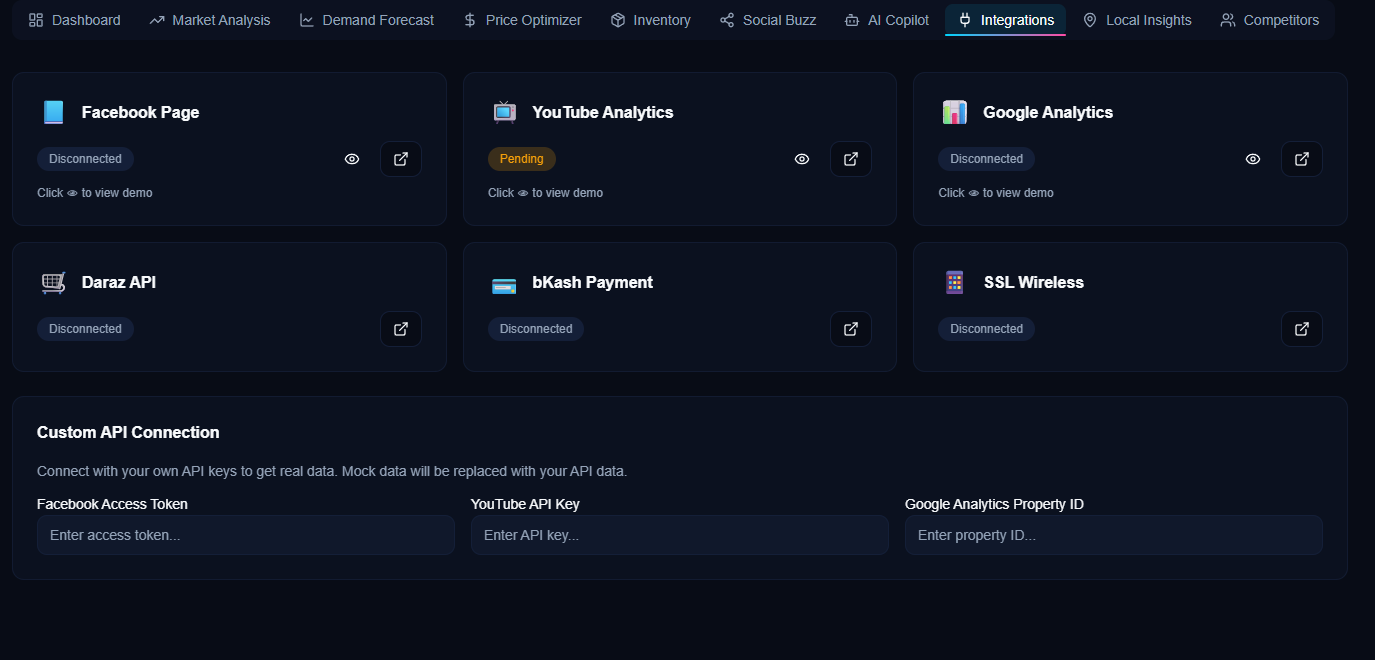Click the YouTube API Key label
Image resolution: width=1375 pixels, height=660 pixels.
525,504
